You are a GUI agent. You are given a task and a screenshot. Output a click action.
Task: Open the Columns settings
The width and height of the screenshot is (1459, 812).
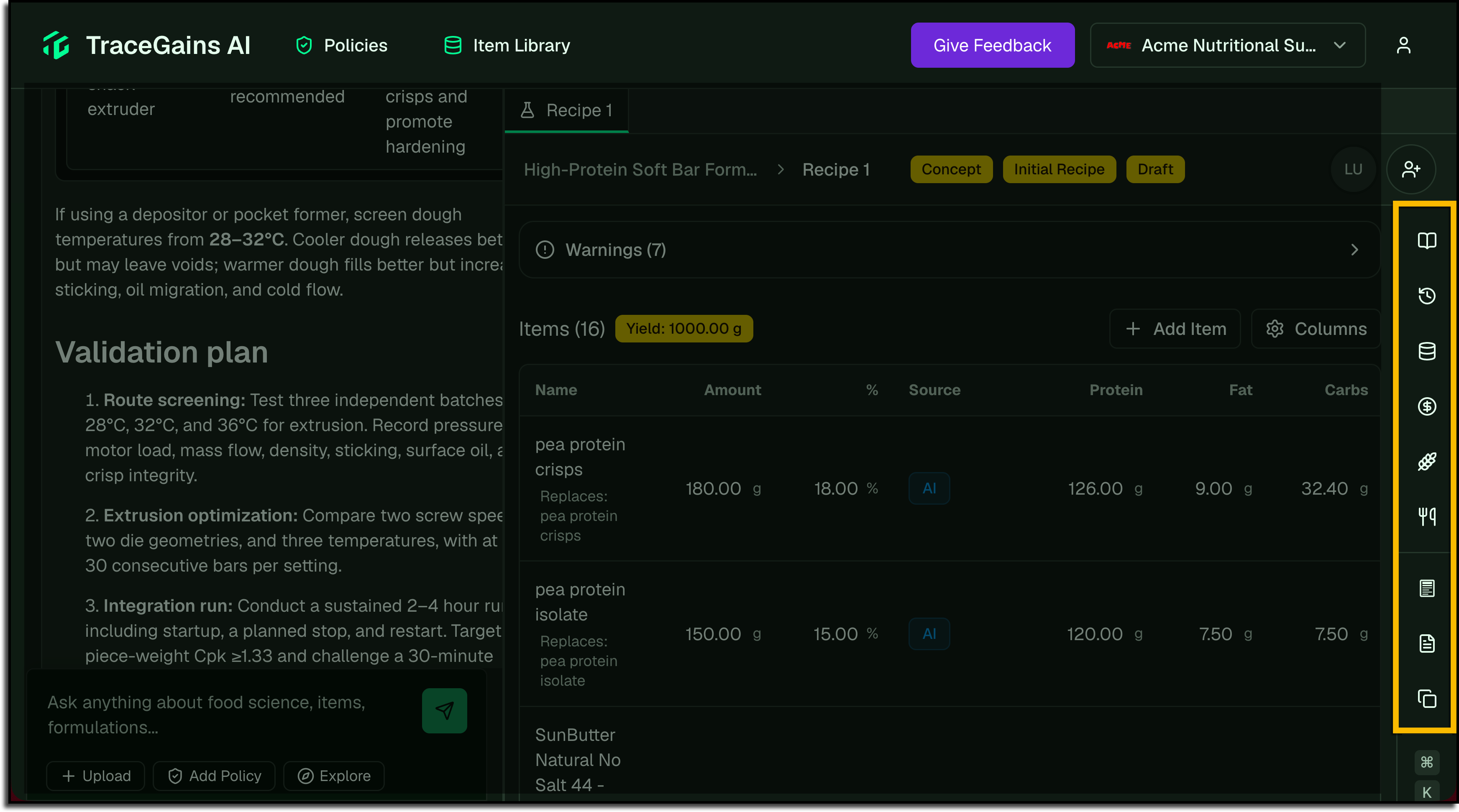[x=1316, y=329]
